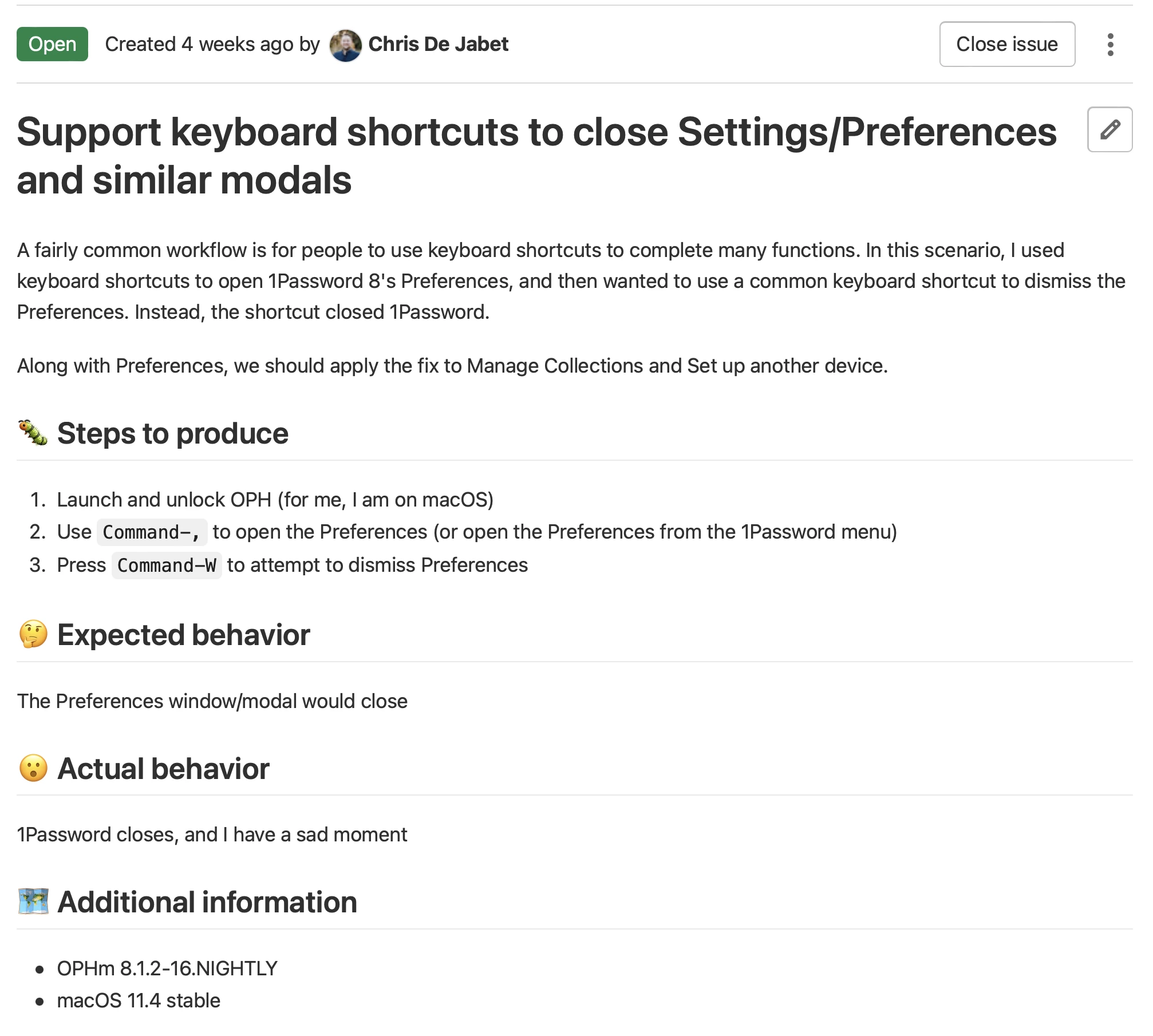Open the three-dot issue actions menu
Image resolution: width=1153 pixels, height=1036 pixels.
click(x=1110, y=45)
